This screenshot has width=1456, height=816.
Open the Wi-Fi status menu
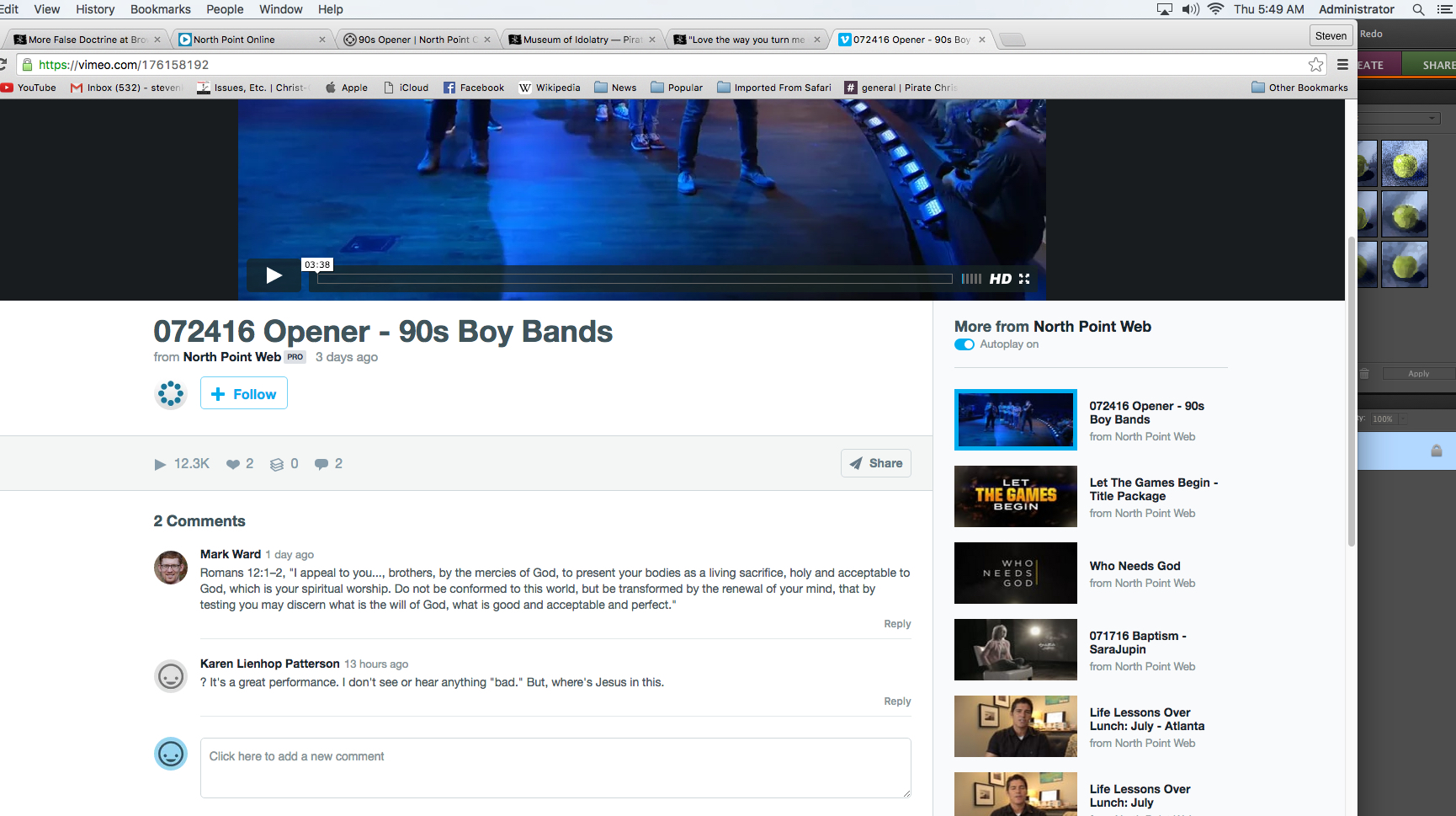point(1215,9)
